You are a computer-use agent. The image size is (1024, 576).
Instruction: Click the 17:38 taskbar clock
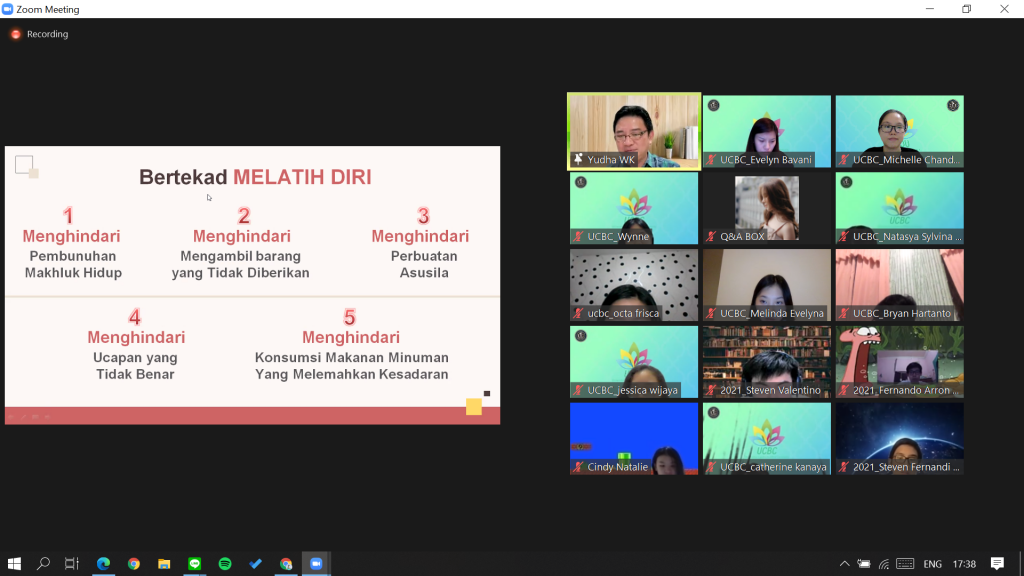coord(964,564)
